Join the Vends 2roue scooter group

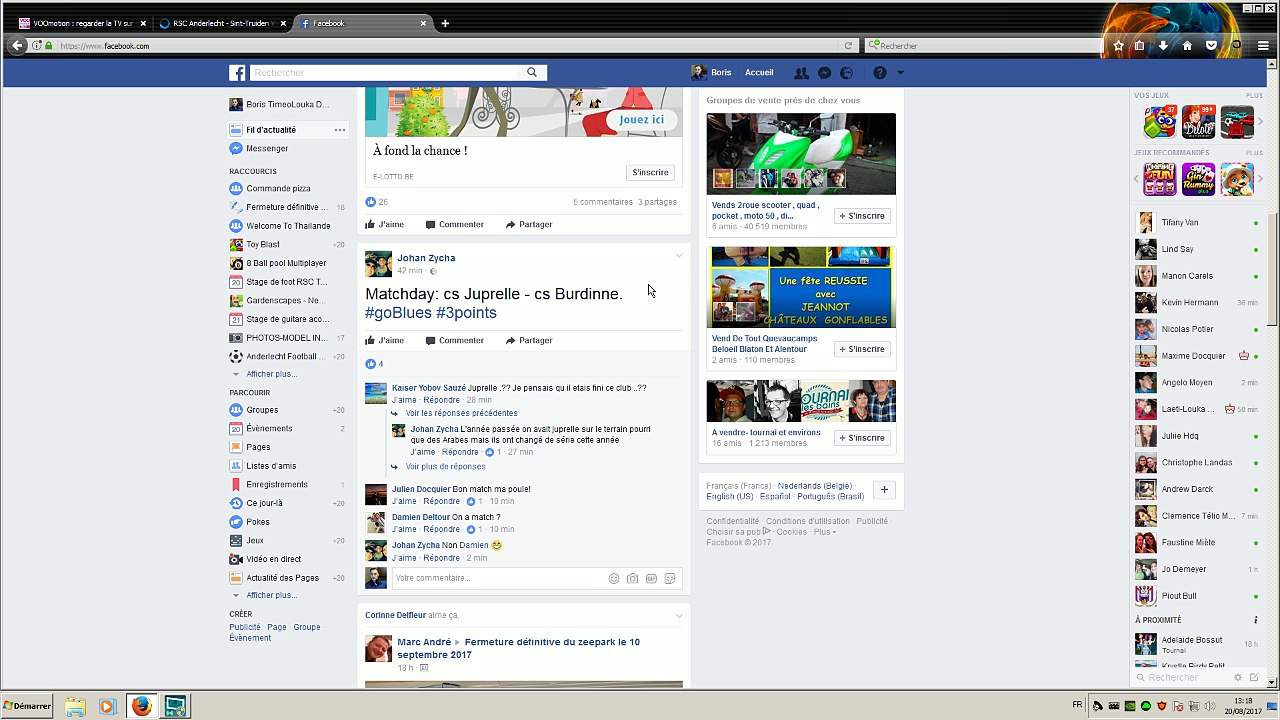[862, 216]
